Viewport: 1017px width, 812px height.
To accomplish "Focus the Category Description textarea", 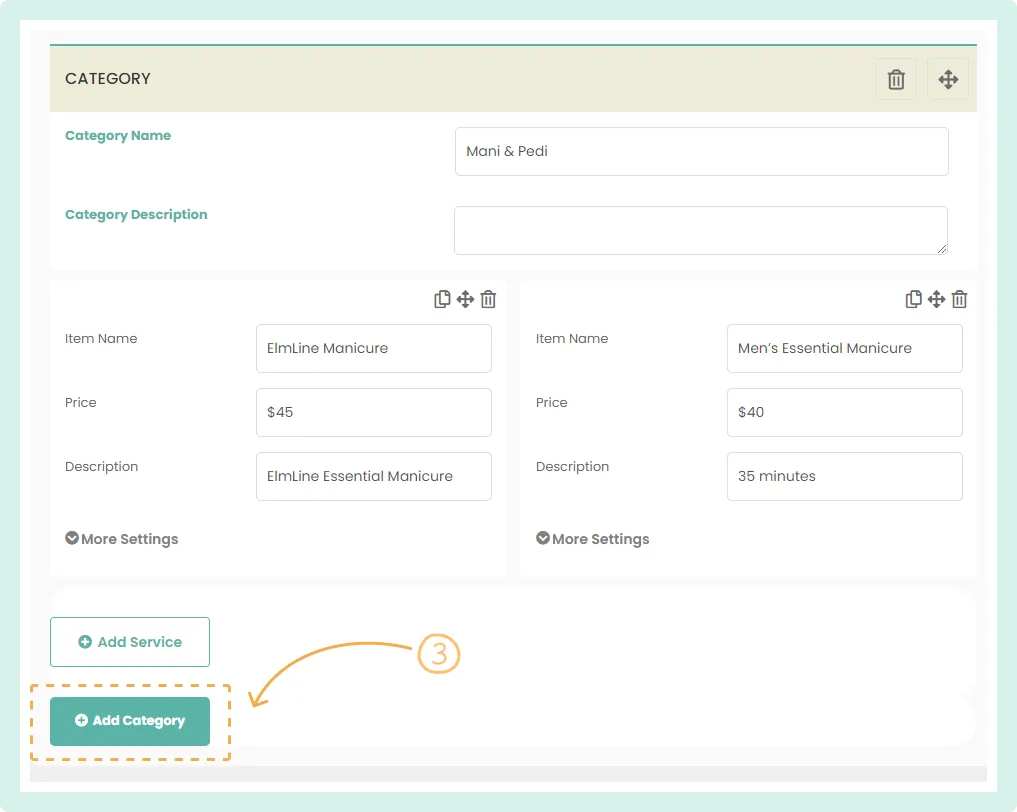I will 701,230.
